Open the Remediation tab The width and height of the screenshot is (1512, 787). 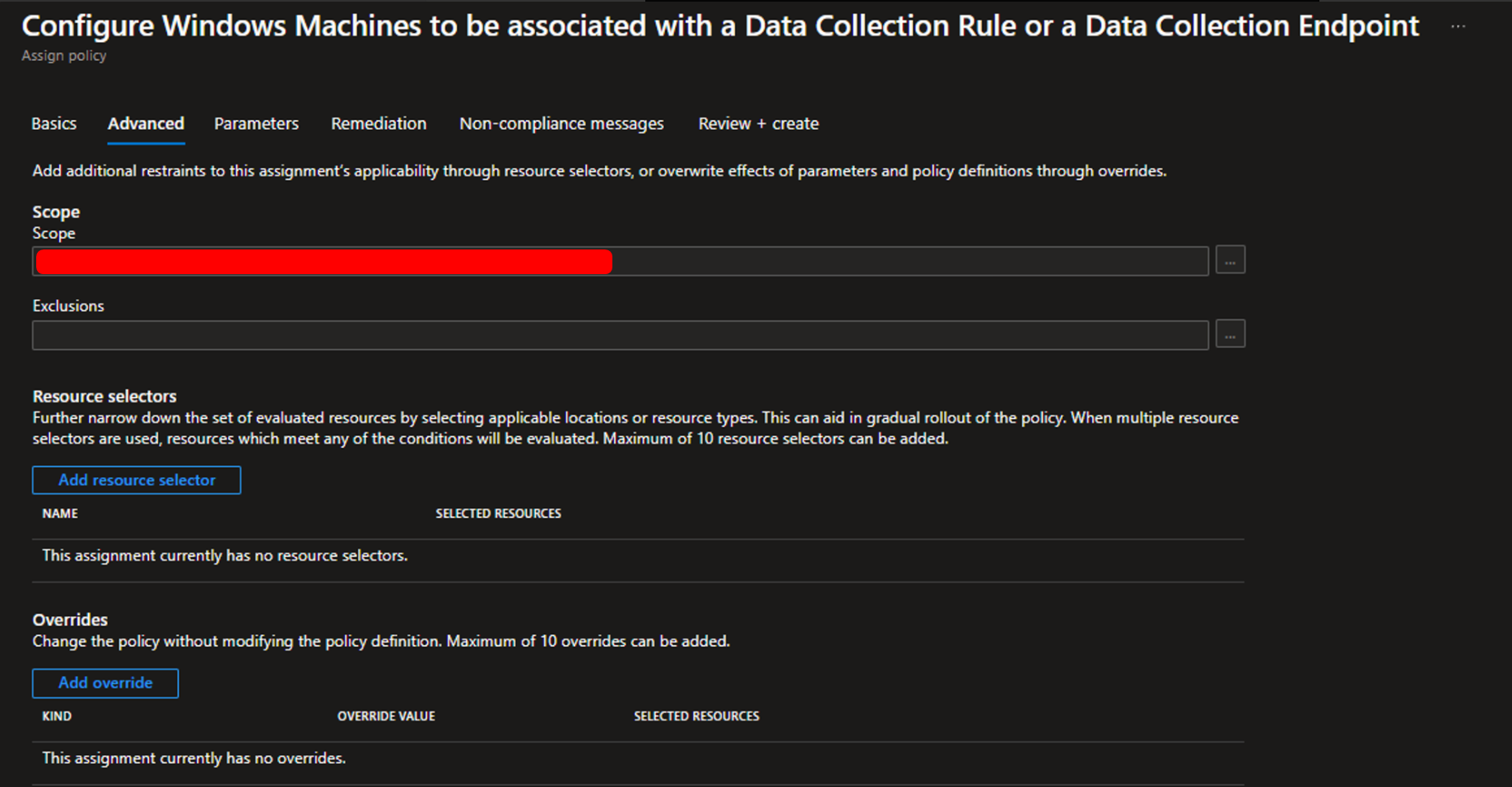(x=379, y=123)
